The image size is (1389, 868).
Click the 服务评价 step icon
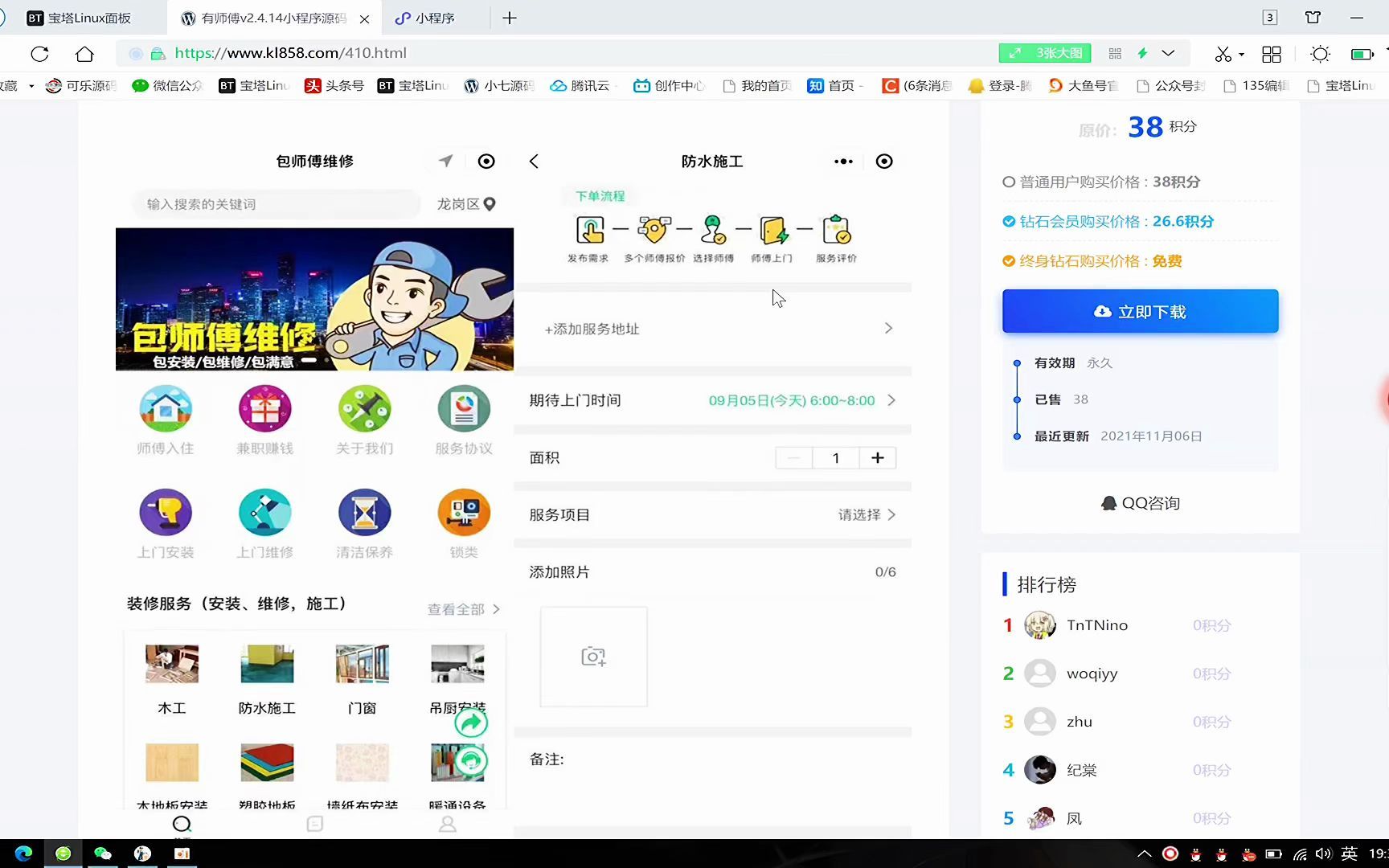pyautogui.click(x=837, y=231)
